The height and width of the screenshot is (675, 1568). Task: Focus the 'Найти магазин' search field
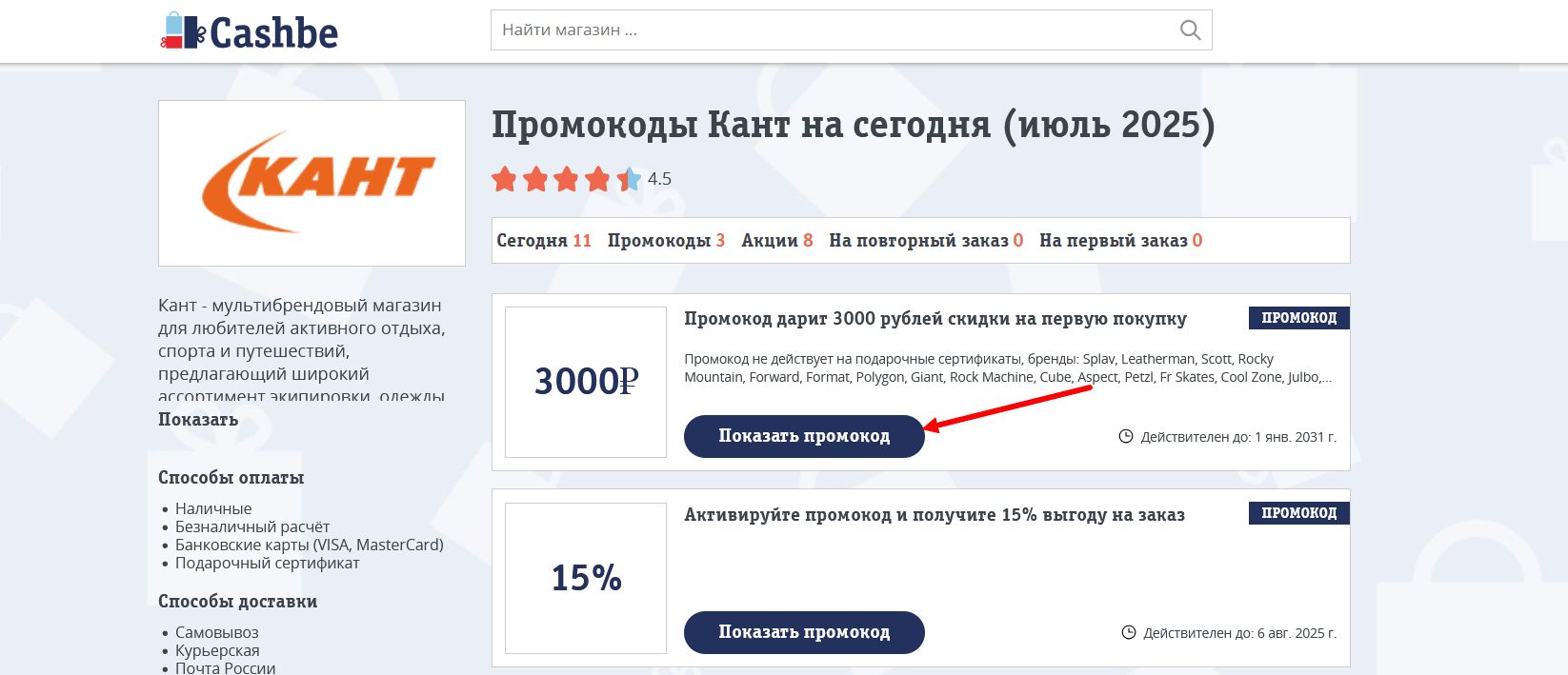click(x=851, y=30)
